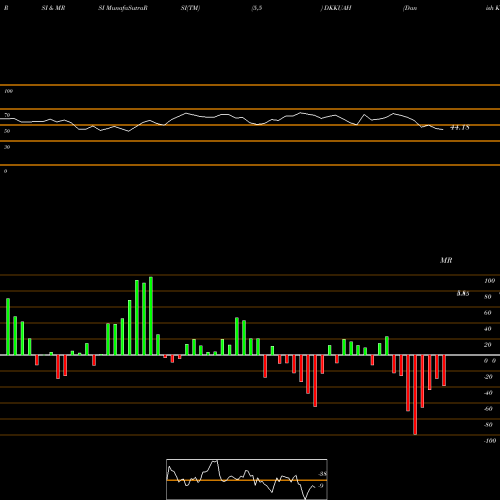
Task: Click the -100 label on the MR axis
Action: point(490,441)
